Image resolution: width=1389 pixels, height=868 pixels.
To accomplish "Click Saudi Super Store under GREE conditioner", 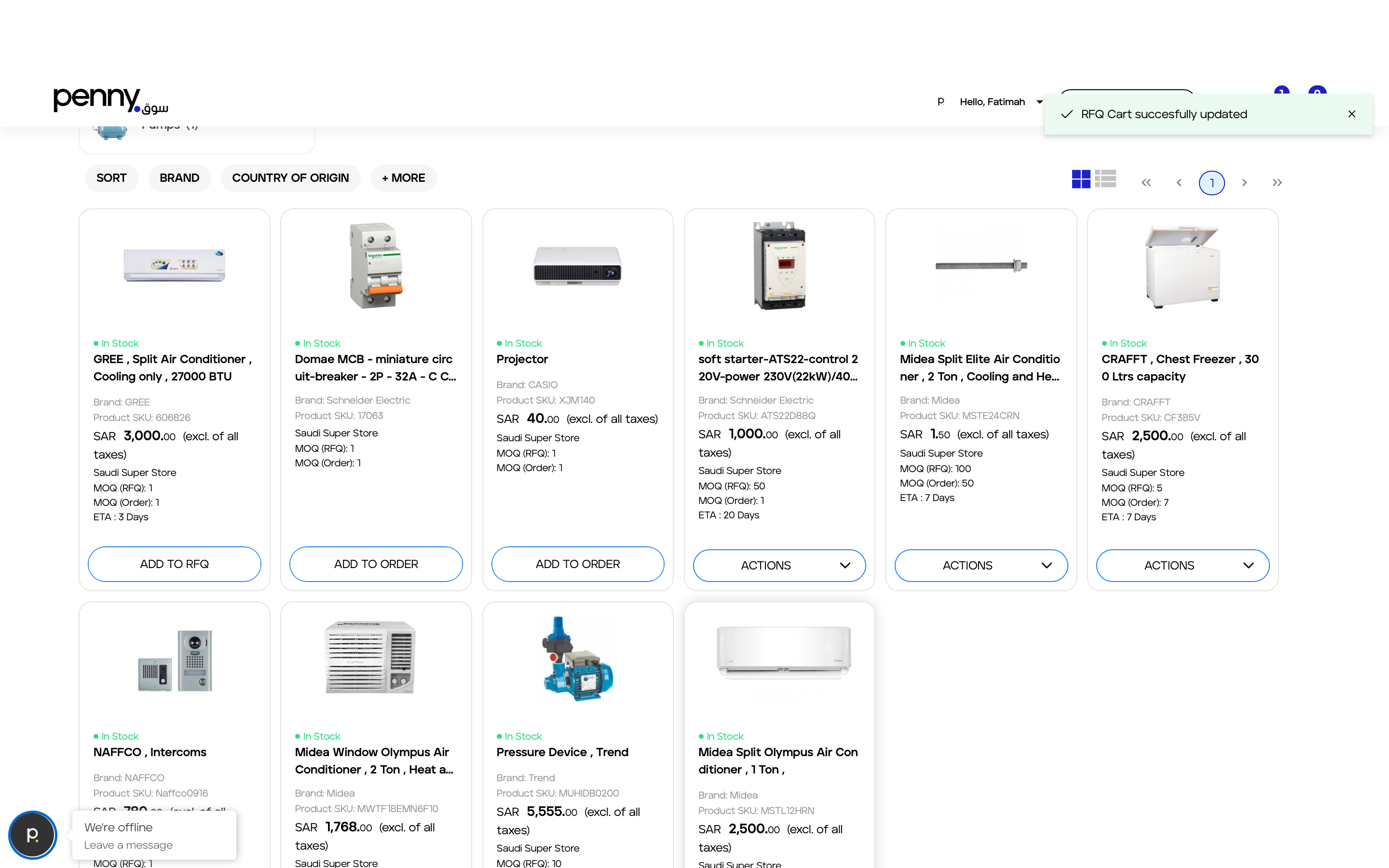I will tap(134, 473).
